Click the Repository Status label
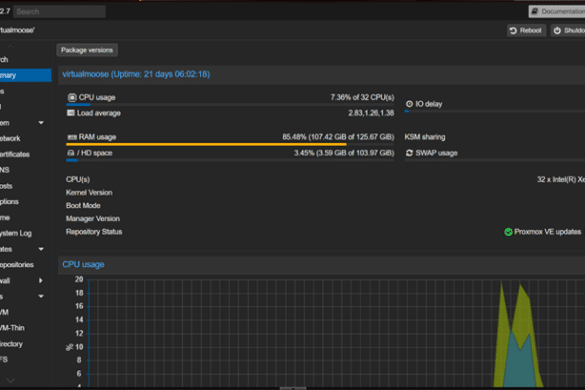Image resolution: width=585 pixels, height=390 pixels. (94, 232)
